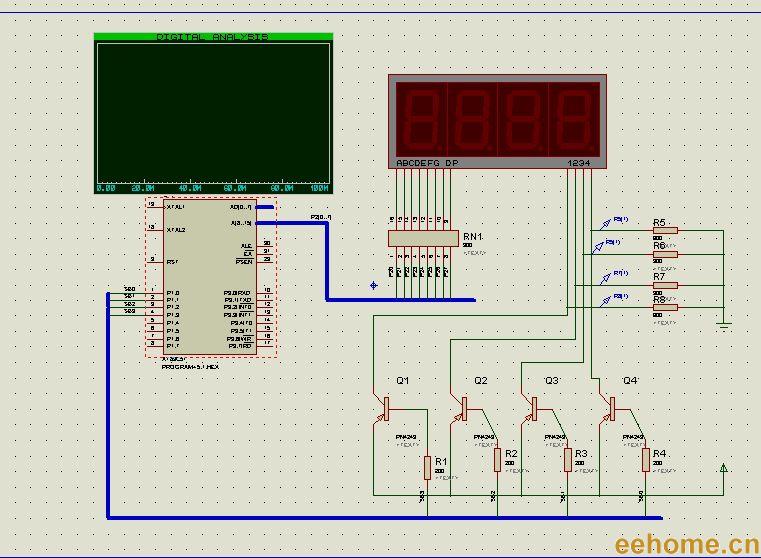Click the R4 reference label
Viewport: 761px width, 558px height.
point(659,454)
